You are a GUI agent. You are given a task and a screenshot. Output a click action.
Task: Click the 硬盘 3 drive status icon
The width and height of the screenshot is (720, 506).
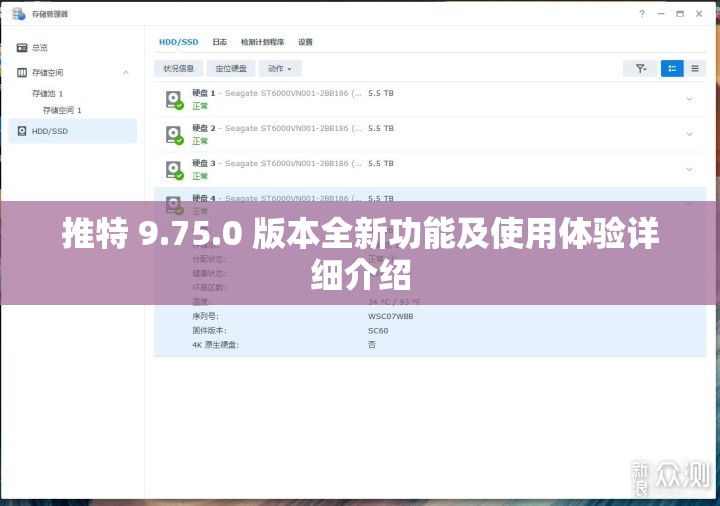pos(174,170)
